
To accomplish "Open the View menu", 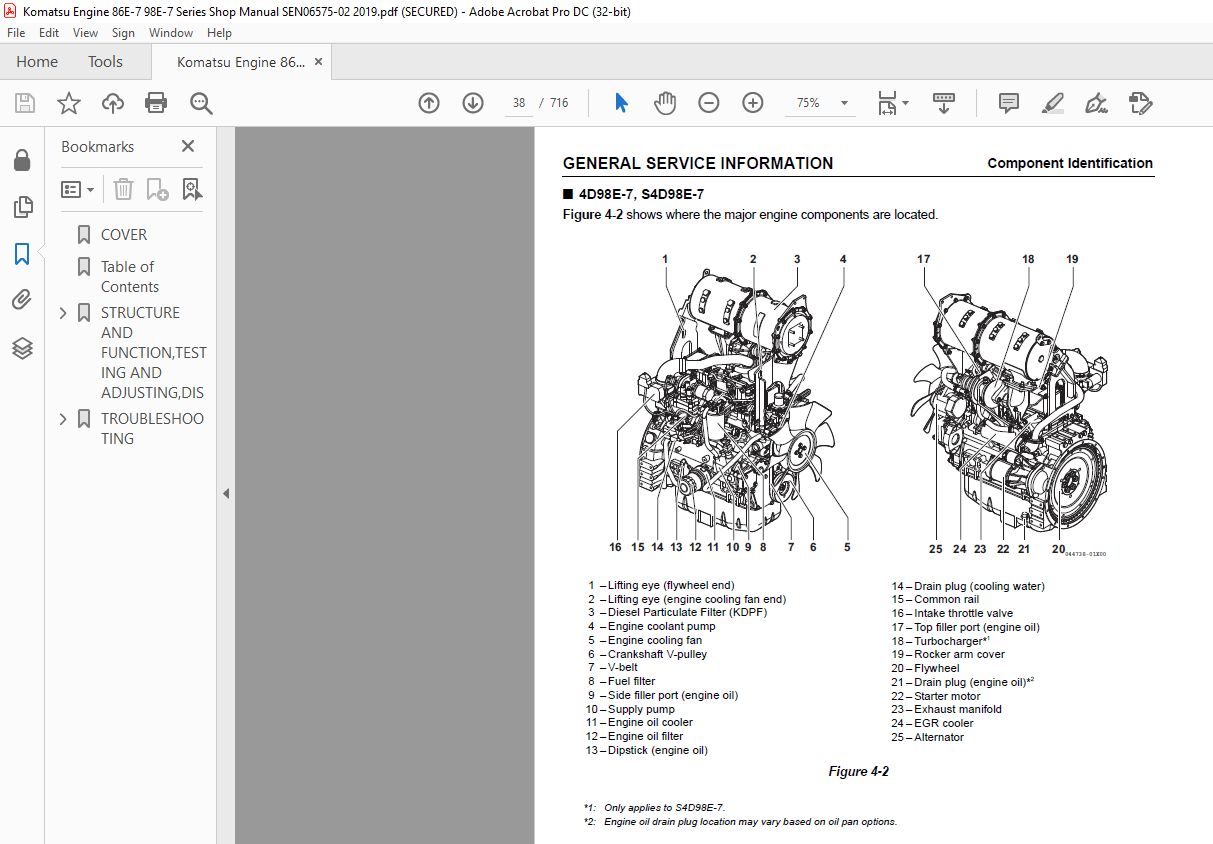I will pos(85,33).
